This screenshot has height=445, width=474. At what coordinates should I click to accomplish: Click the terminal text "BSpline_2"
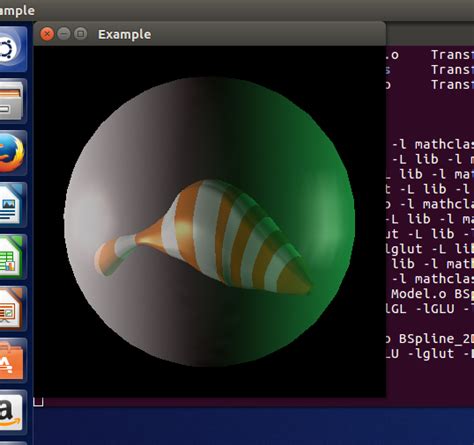(436, 339)
